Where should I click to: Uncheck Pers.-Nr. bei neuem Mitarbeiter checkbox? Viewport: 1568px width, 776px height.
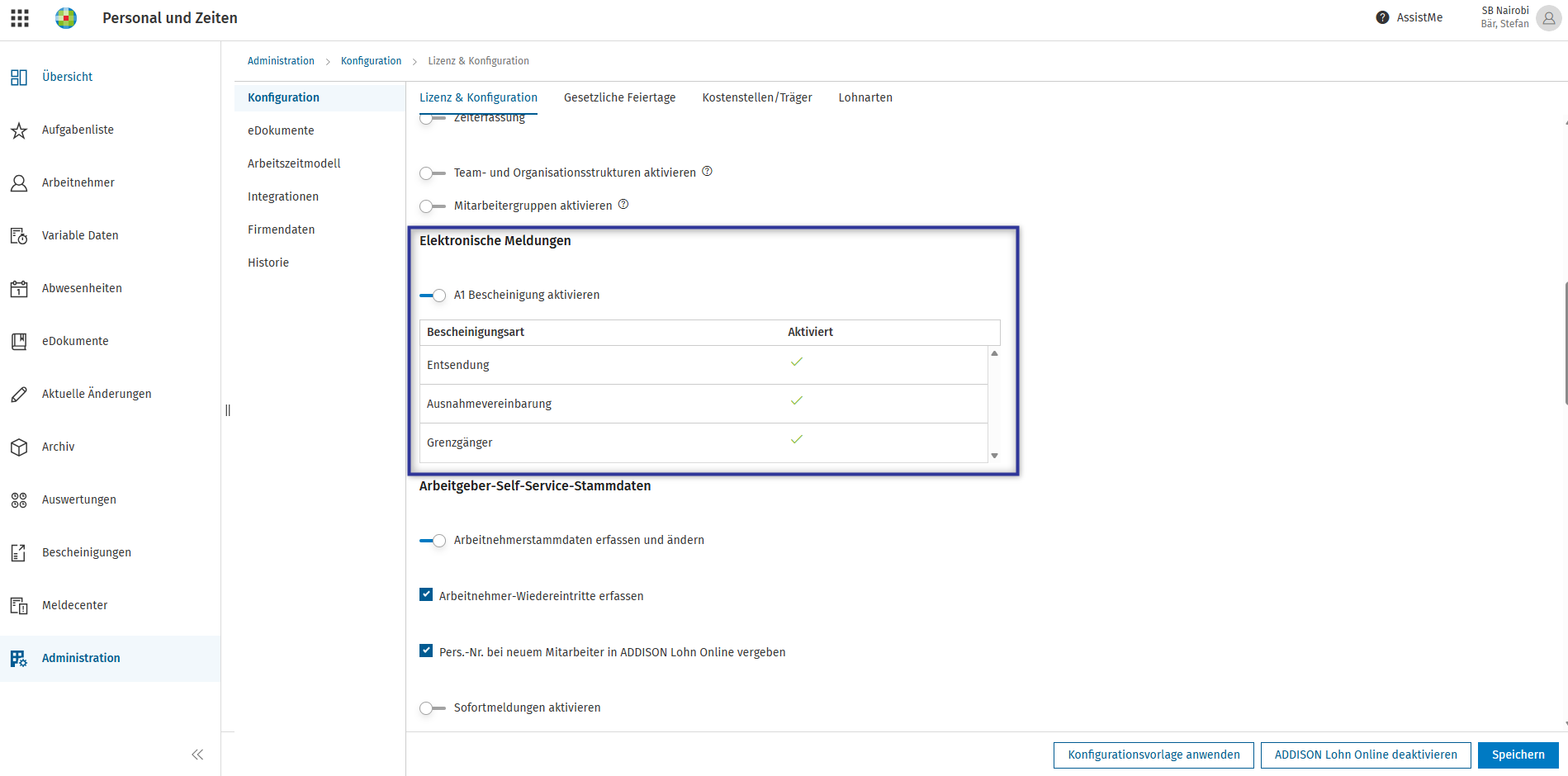pyautogui.click(x=426, y=651)
